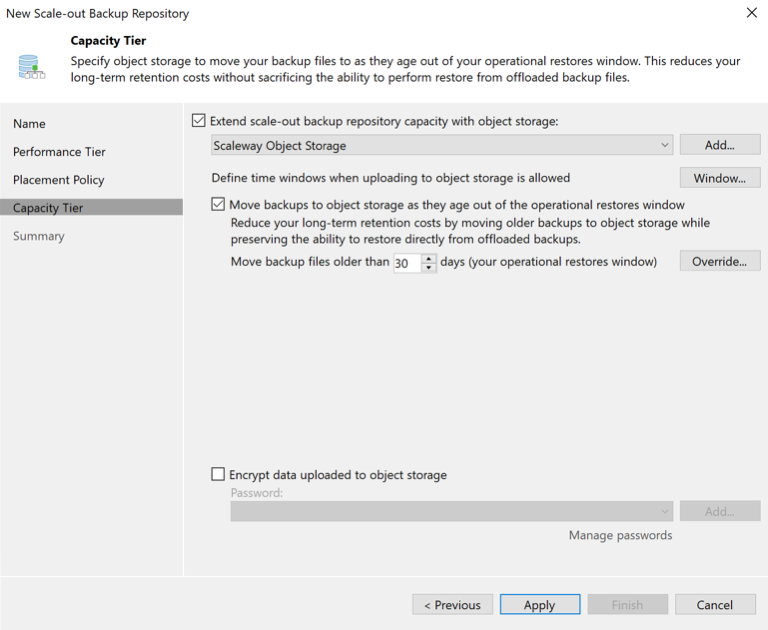Toggle Move backups to object storage checkbox
Image resolution: width=768 pixels, height=630 pixels.
219,204
